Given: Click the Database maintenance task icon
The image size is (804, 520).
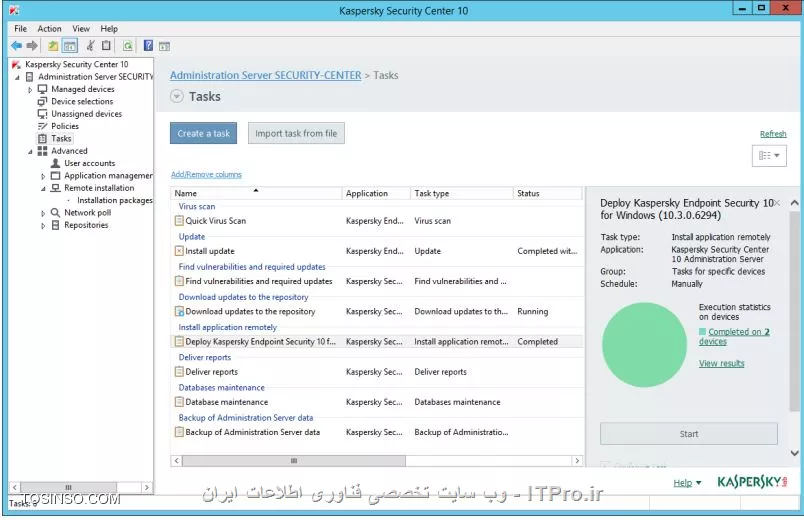Looking at the screenshot, I should (x=179, y=402).
